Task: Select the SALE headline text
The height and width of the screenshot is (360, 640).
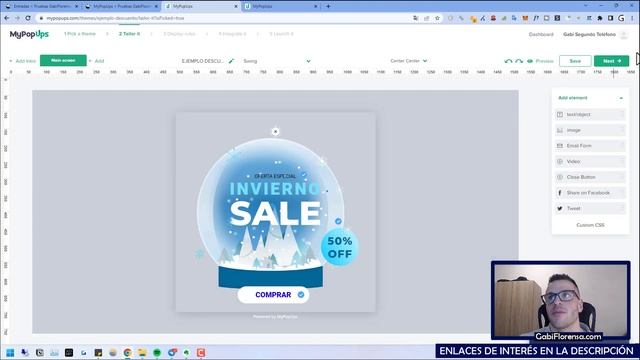Action: pos(275,213)
